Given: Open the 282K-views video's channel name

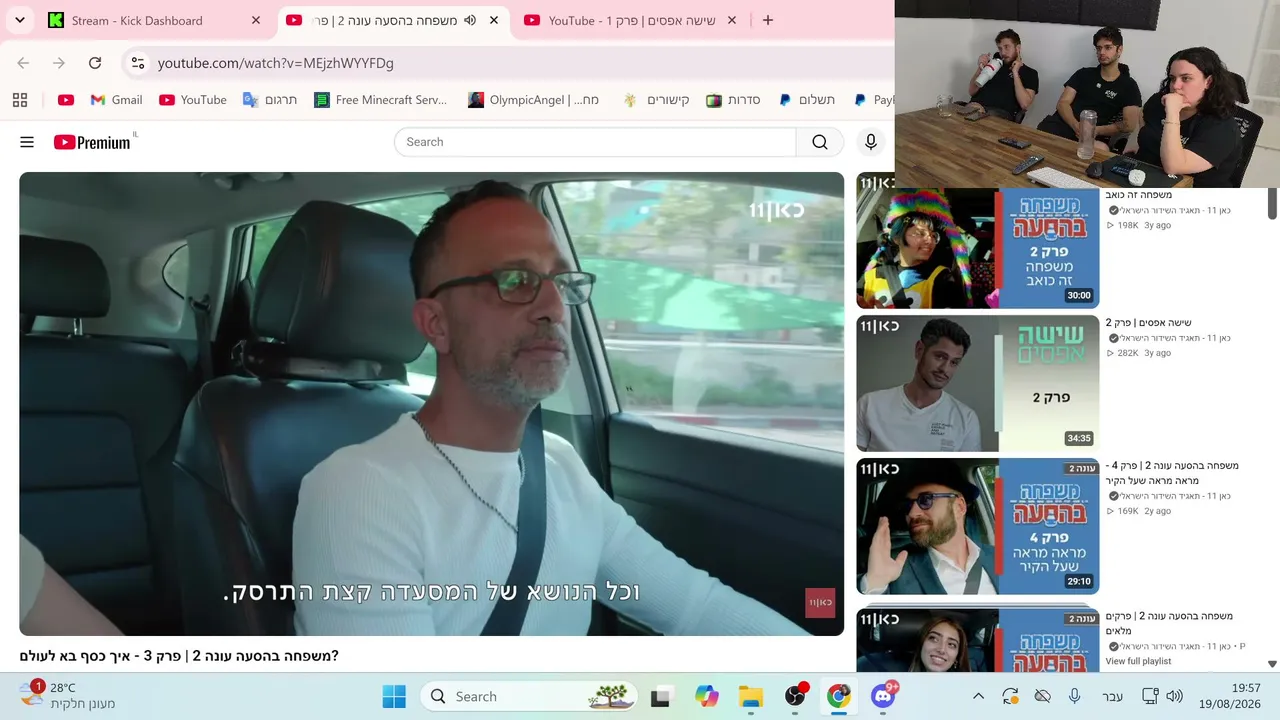Looking at the screenshot, I should tap(1175, 338).
